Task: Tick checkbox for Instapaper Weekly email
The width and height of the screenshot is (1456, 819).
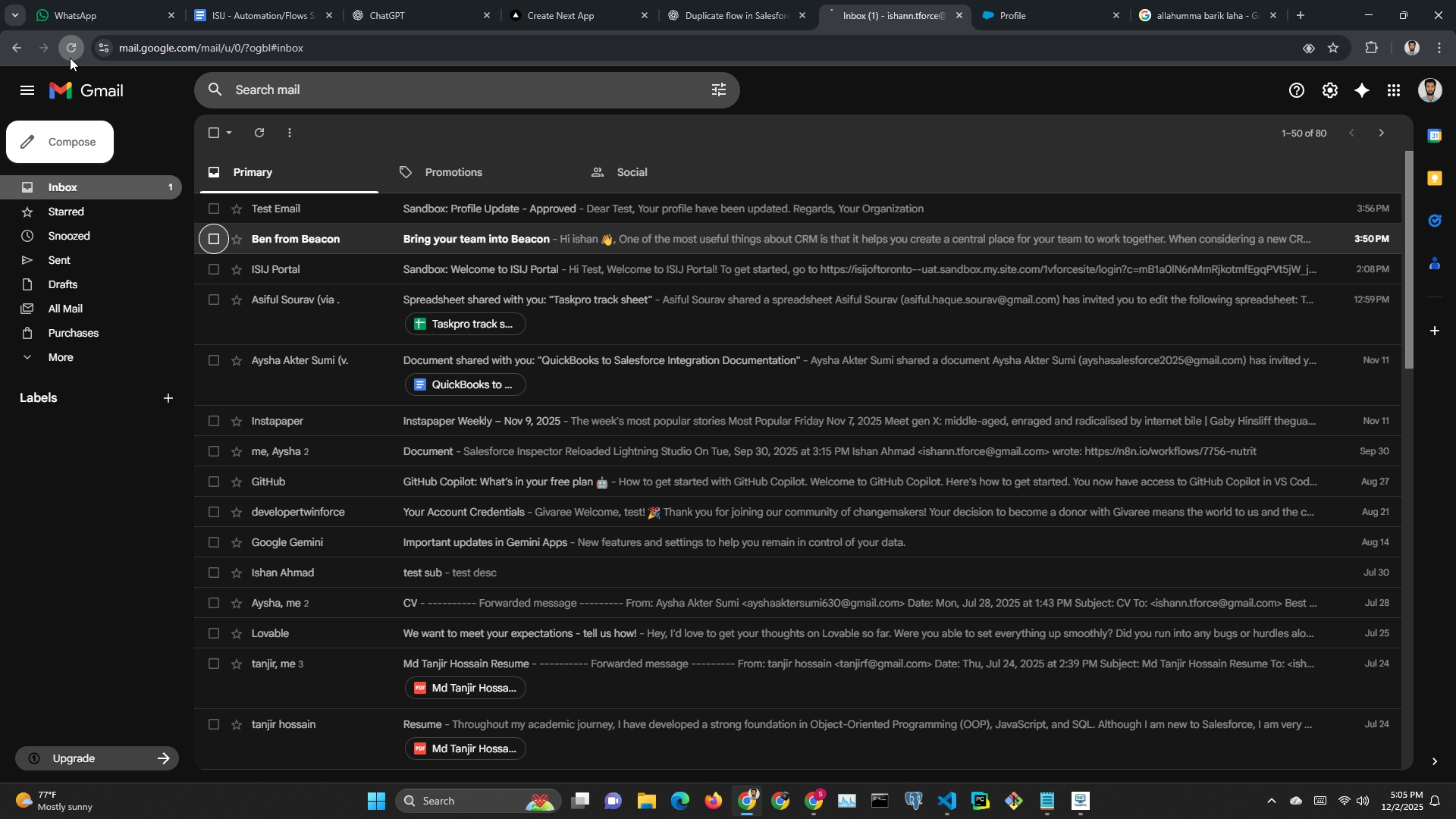Action: [214, 421]
